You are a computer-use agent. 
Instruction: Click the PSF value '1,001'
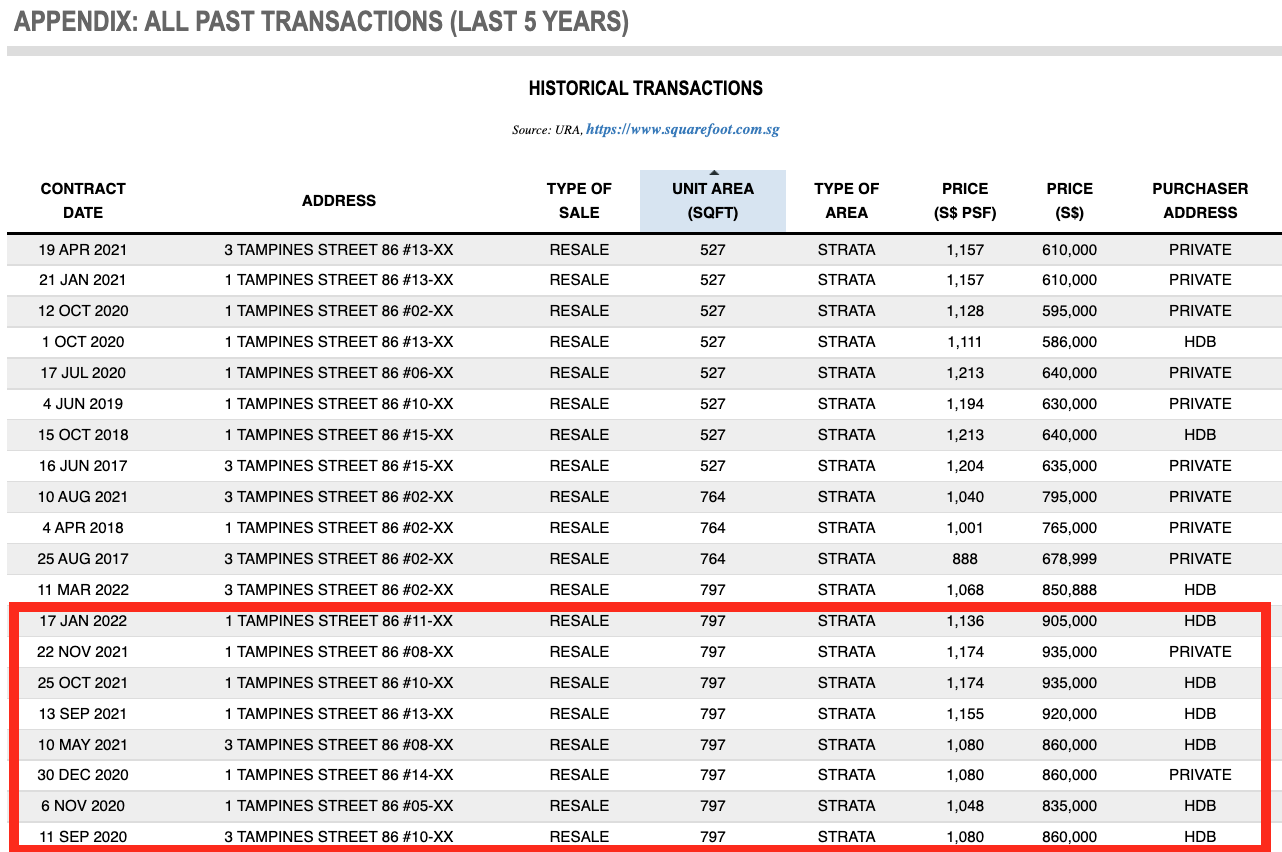pos(965,528)
